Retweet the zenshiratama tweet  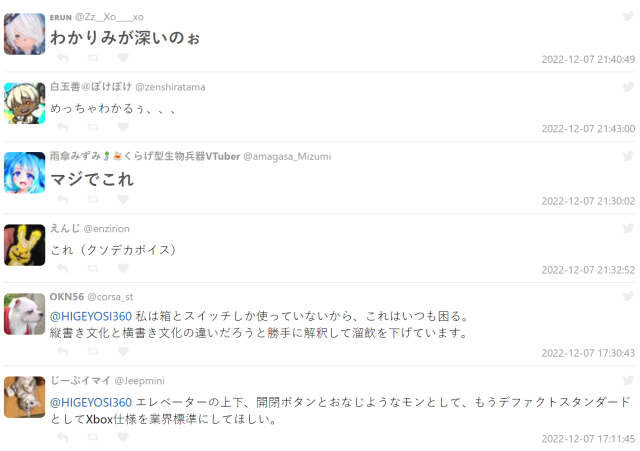click(x=93, y=127)
